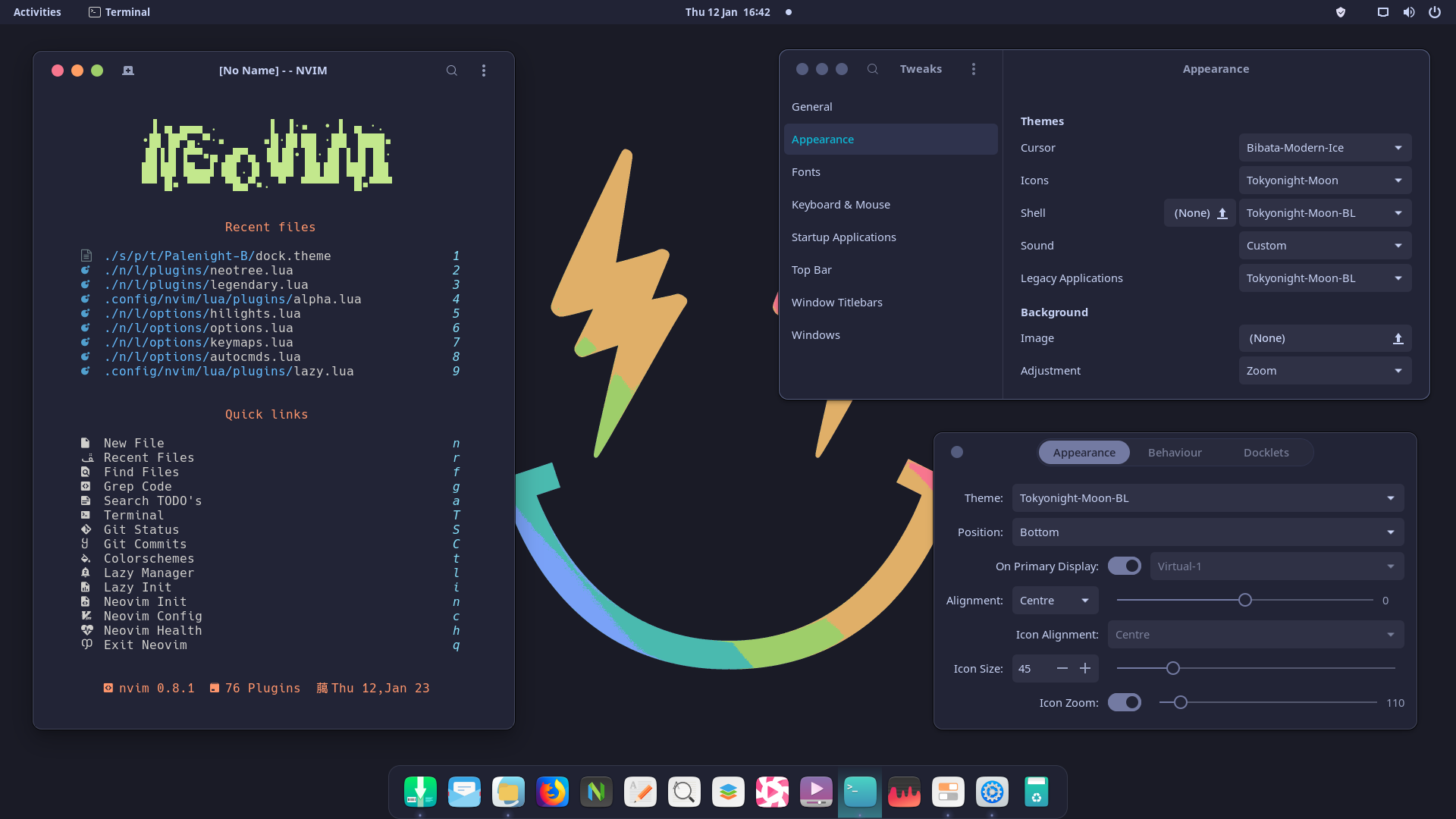Click the Background Image (None) file chooser
1456x819 pixels.
(x=1325, y=338)
